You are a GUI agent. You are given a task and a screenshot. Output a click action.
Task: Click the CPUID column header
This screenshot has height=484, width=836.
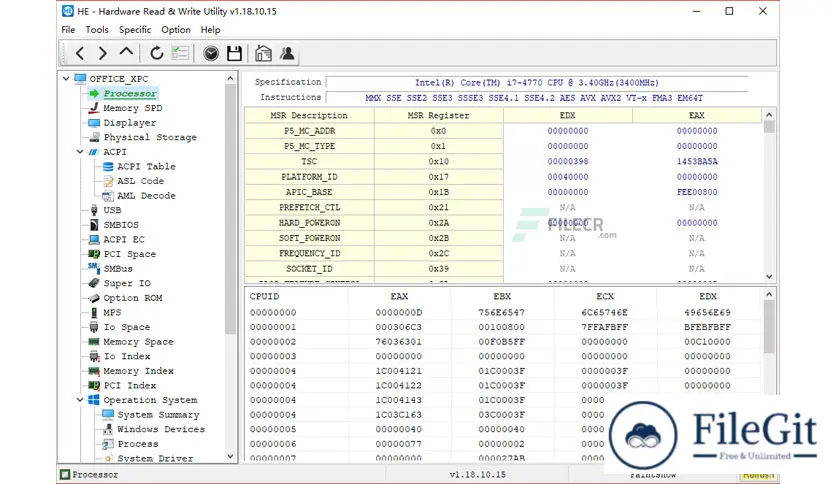click(x=297, y=296)
